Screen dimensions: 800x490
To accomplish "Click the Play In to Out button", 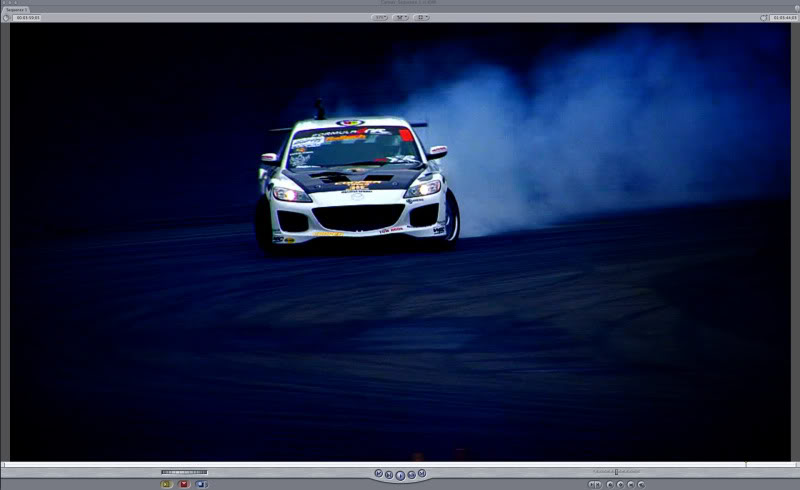I will pyautogui.click(x=389, y=475).
